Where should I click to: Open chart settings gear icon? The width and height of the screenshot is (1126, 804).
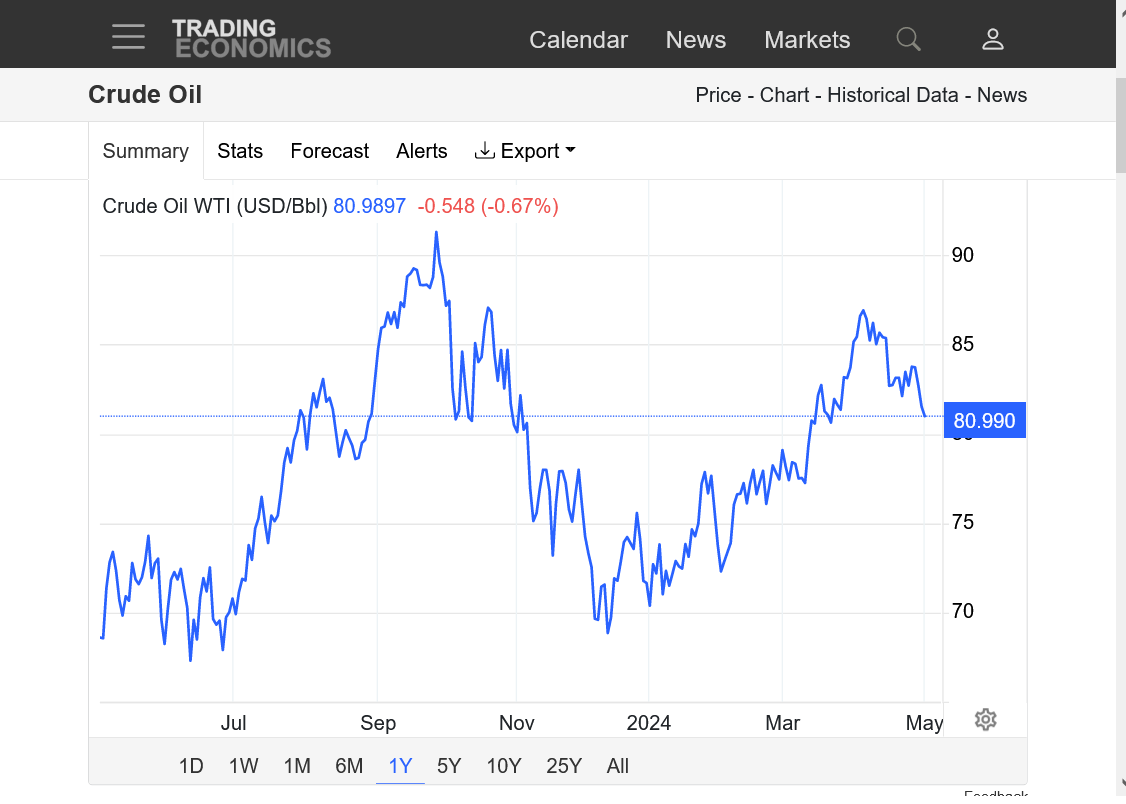[985, 719]
